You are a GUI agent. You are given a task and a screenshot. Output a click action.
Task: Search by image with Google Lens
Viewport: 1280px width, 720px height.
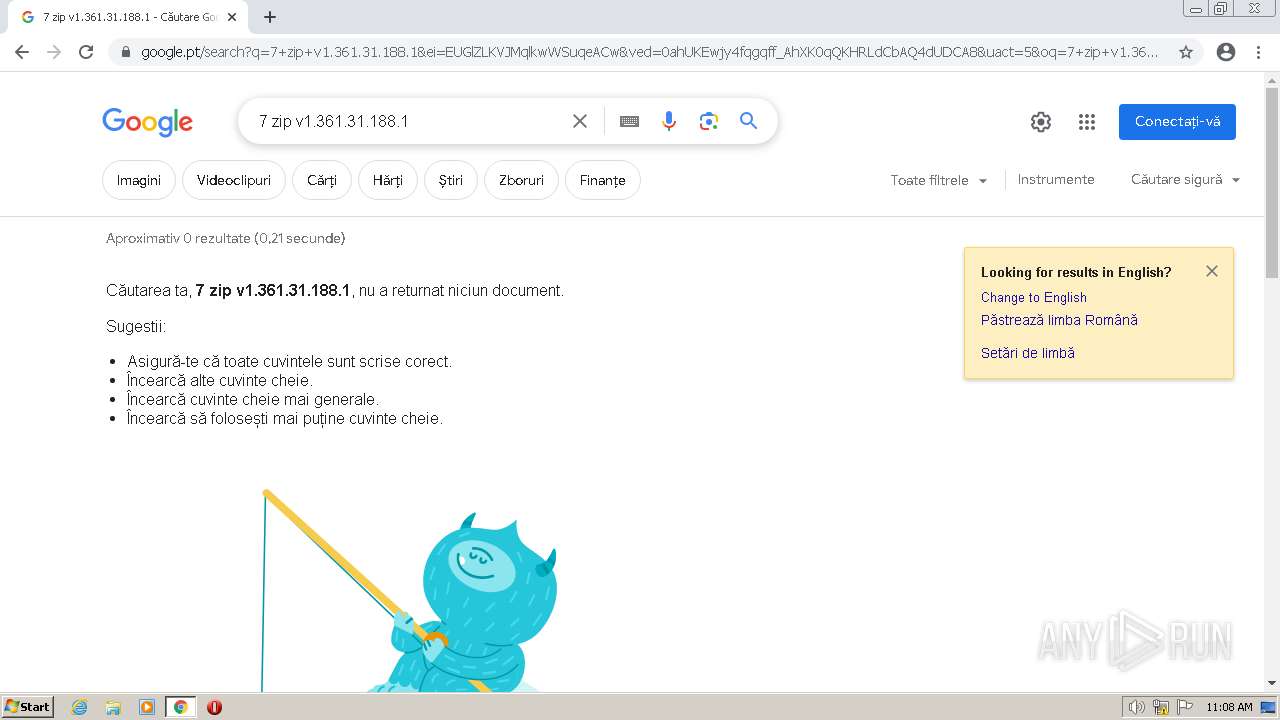pos(709,121)
